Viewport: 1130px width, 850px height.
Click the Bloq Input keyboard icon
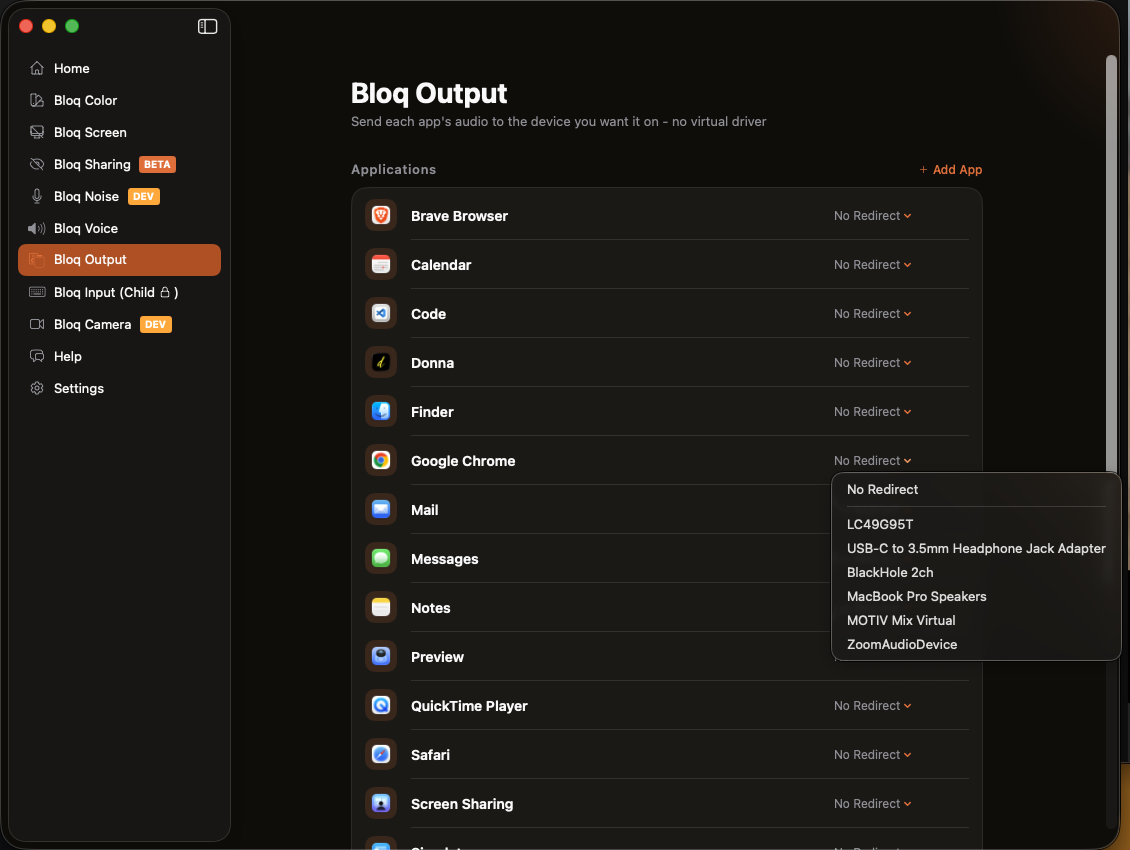click(37, 292)
